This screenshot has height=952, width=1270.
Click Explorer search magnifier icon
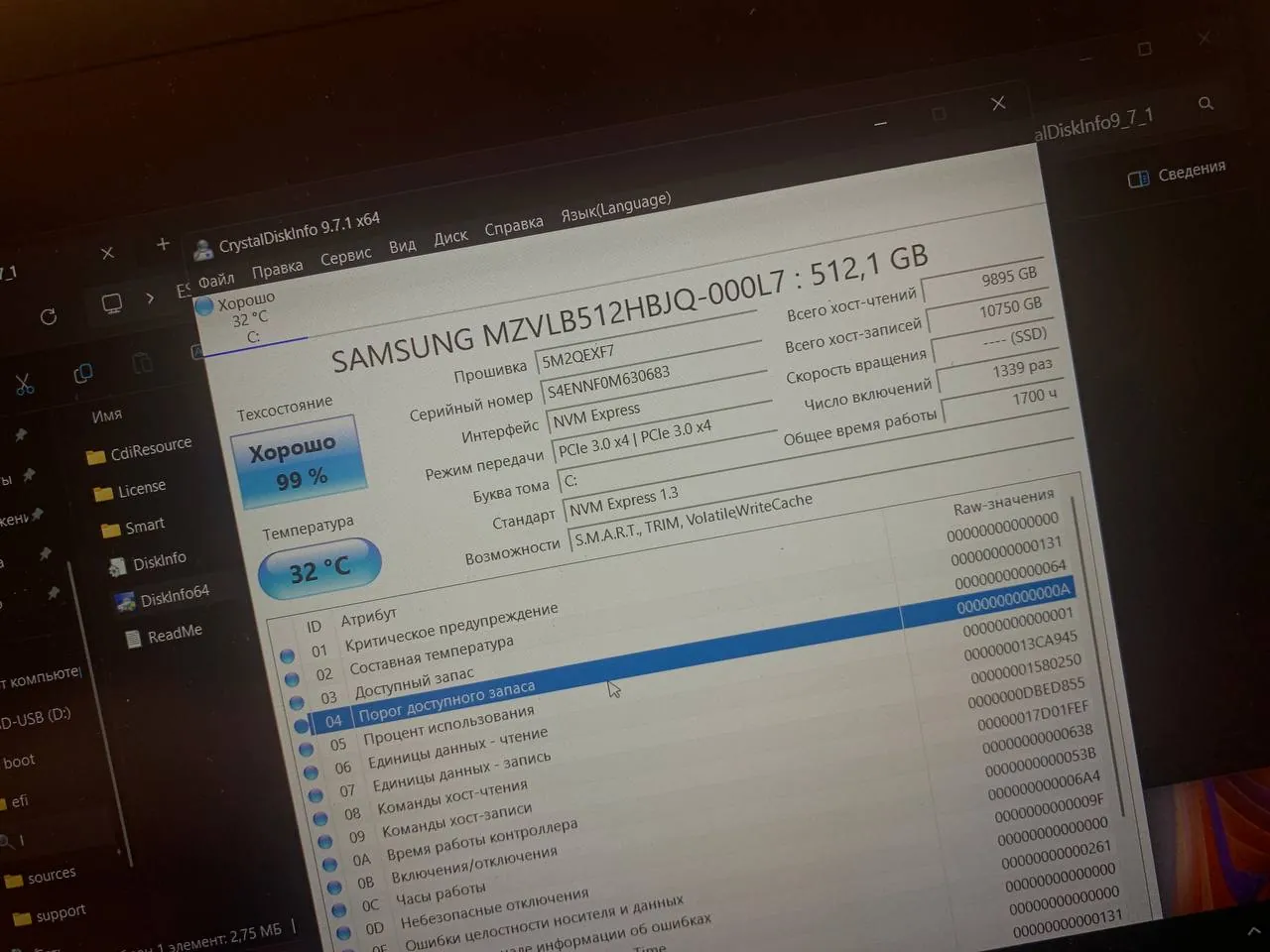click(1206, 103)
